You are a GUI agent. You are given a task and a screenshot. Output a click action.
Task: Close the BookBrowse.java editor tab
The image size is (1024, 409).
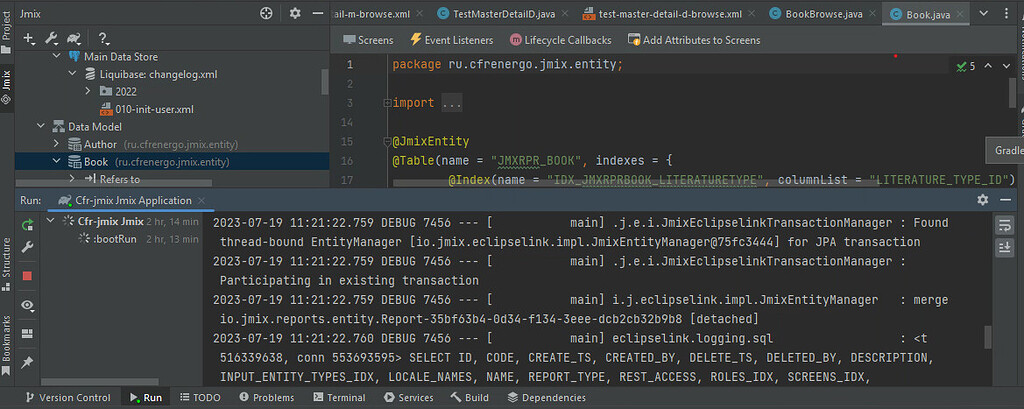point(872,14)
